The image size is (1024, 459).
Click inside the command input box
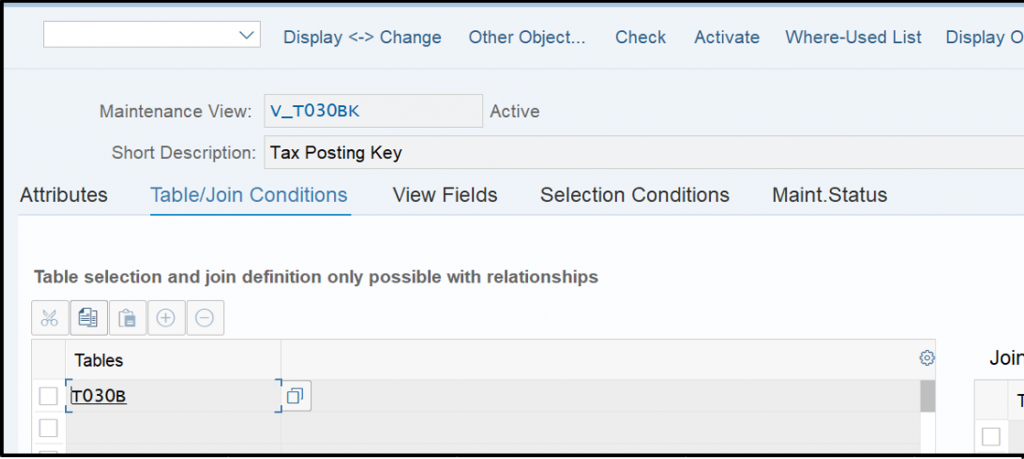[139, 35]
